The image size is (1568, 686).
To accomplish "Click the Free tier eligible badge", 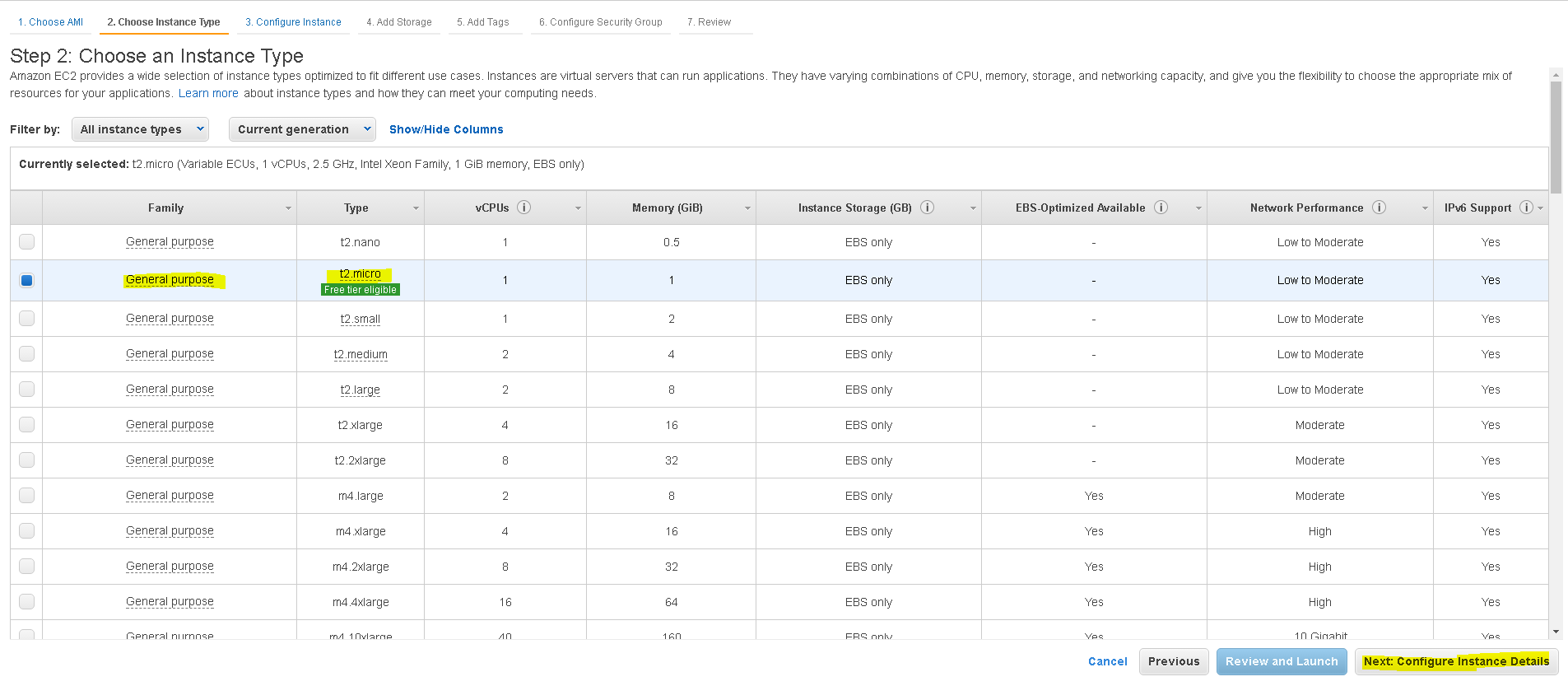I will tap(361, 290).
